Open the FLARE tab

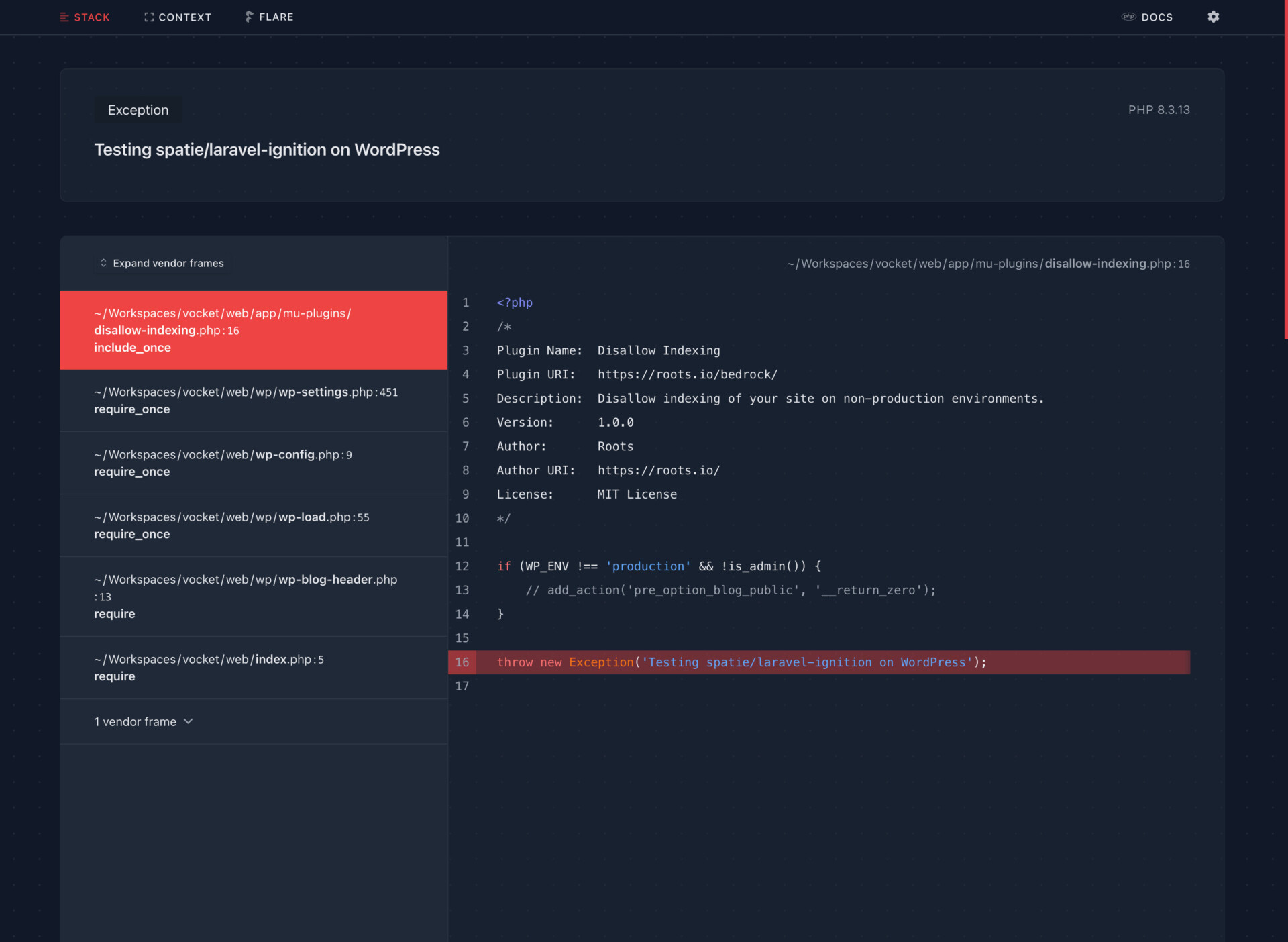pos(270,17)
